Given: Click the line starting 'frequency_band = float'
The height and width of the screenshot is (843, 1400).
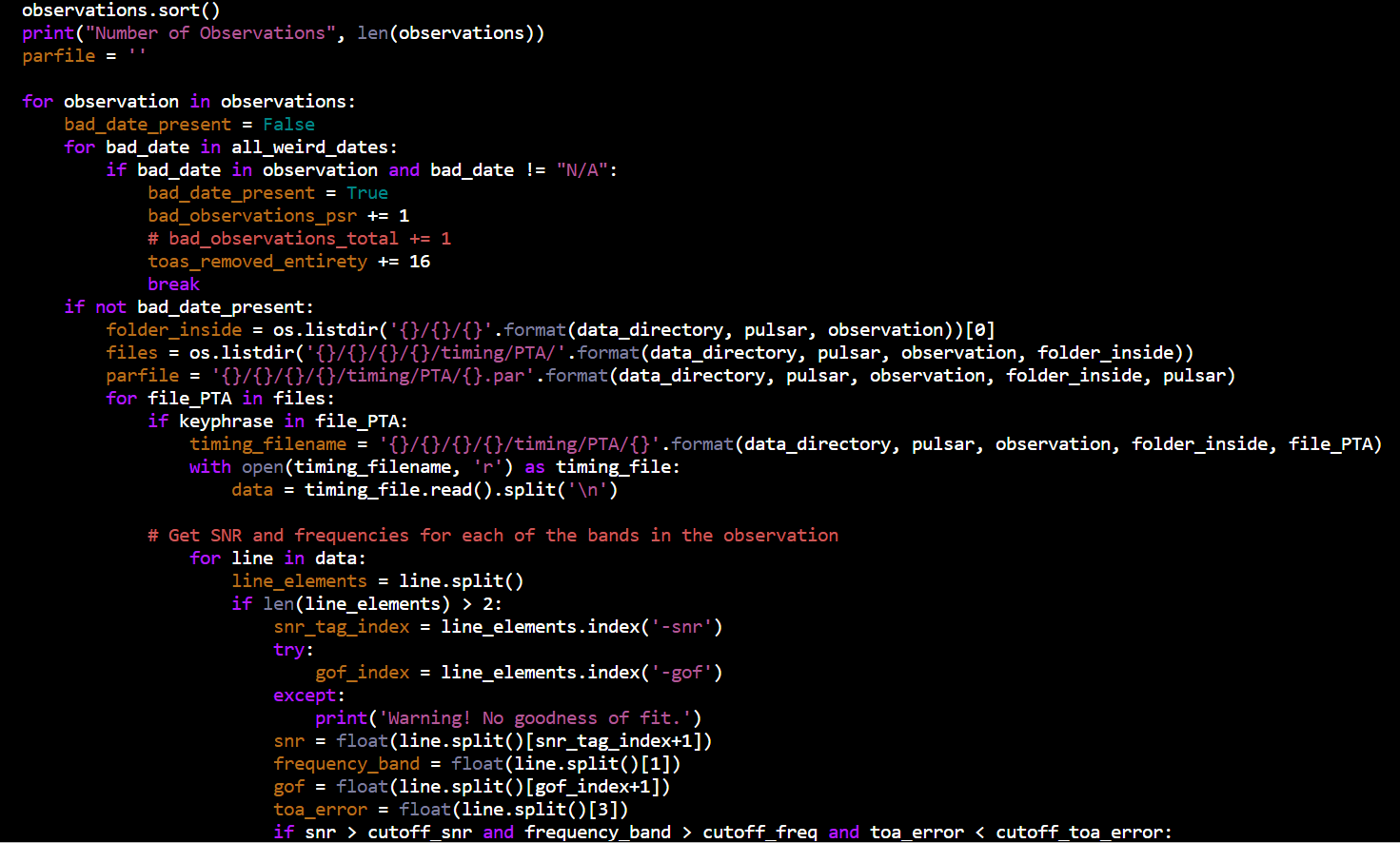Looking at the screenshot, I should (x=477, y=764).
